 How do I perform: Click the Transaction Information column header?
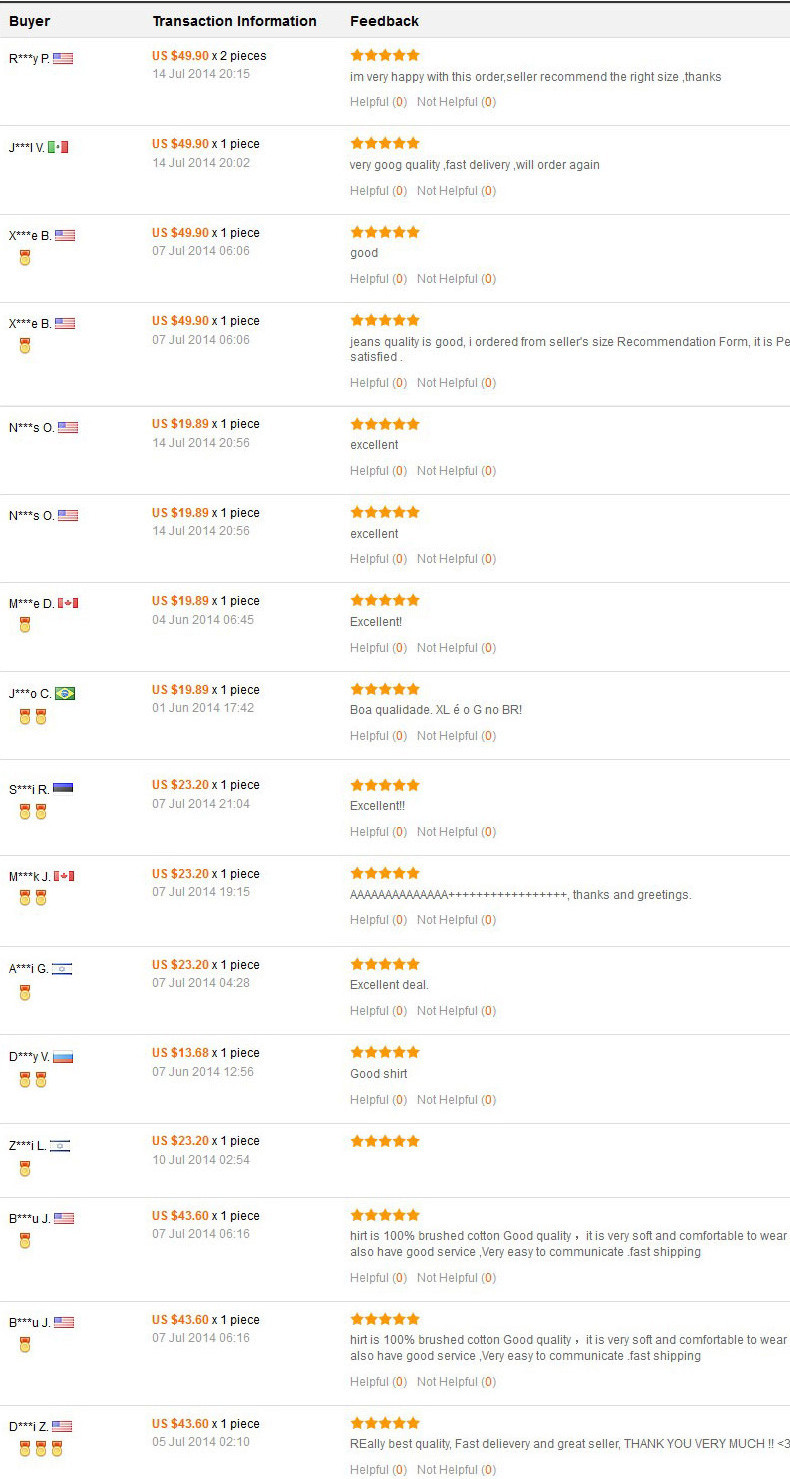(234, 21)
